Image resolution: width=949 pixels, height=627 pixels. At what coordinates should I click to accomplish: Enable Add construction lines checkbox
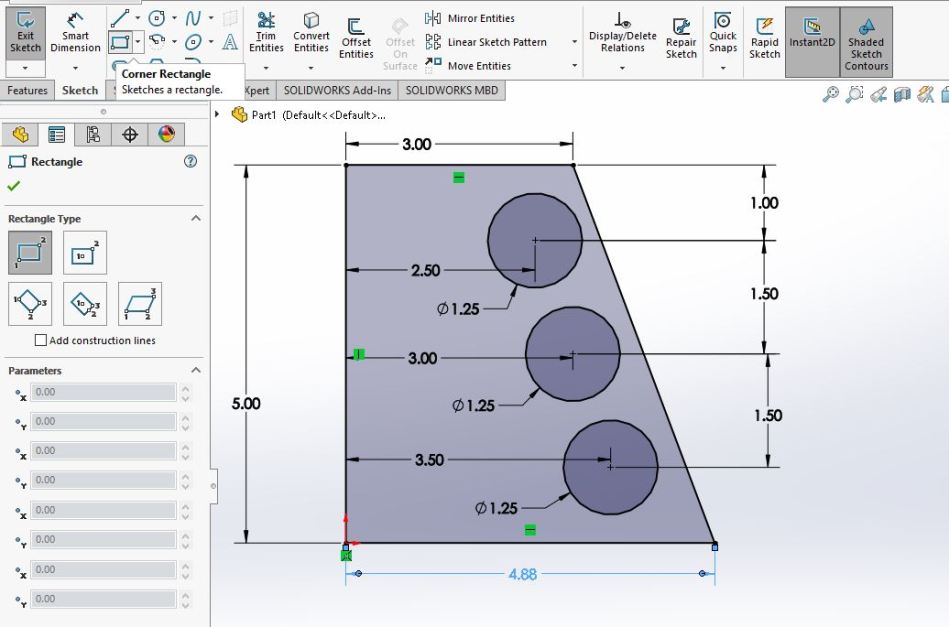click(x=41, y=340)
